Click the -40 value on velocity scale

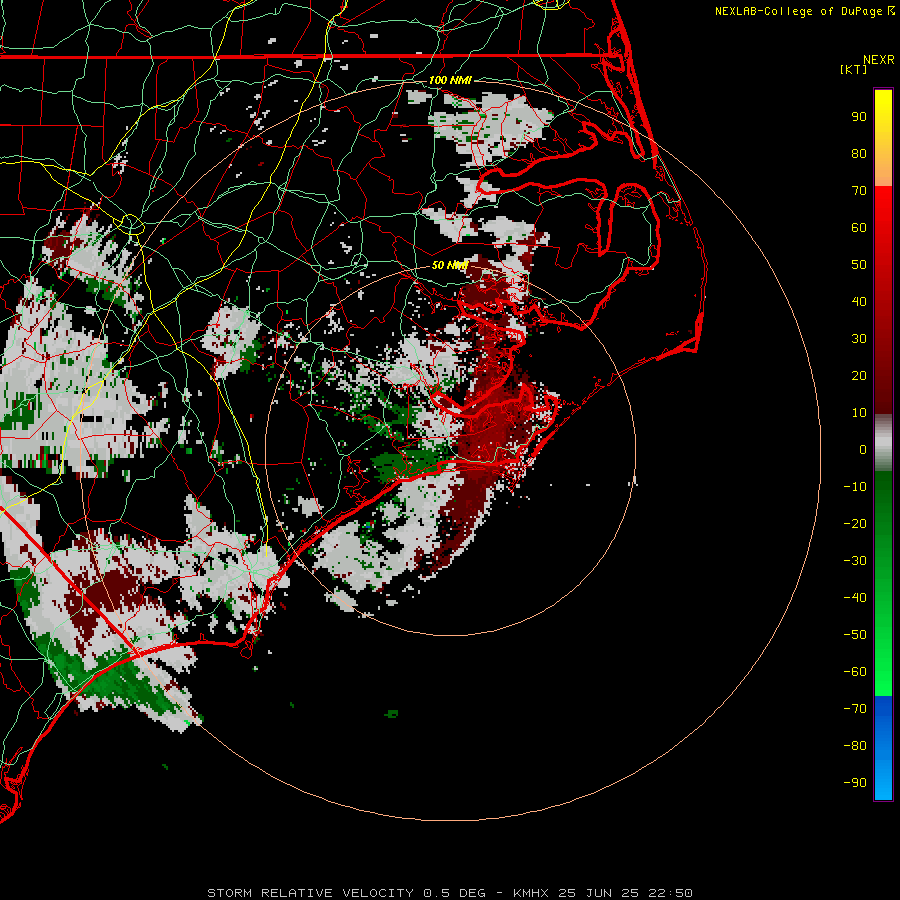(x=855, y=598)
